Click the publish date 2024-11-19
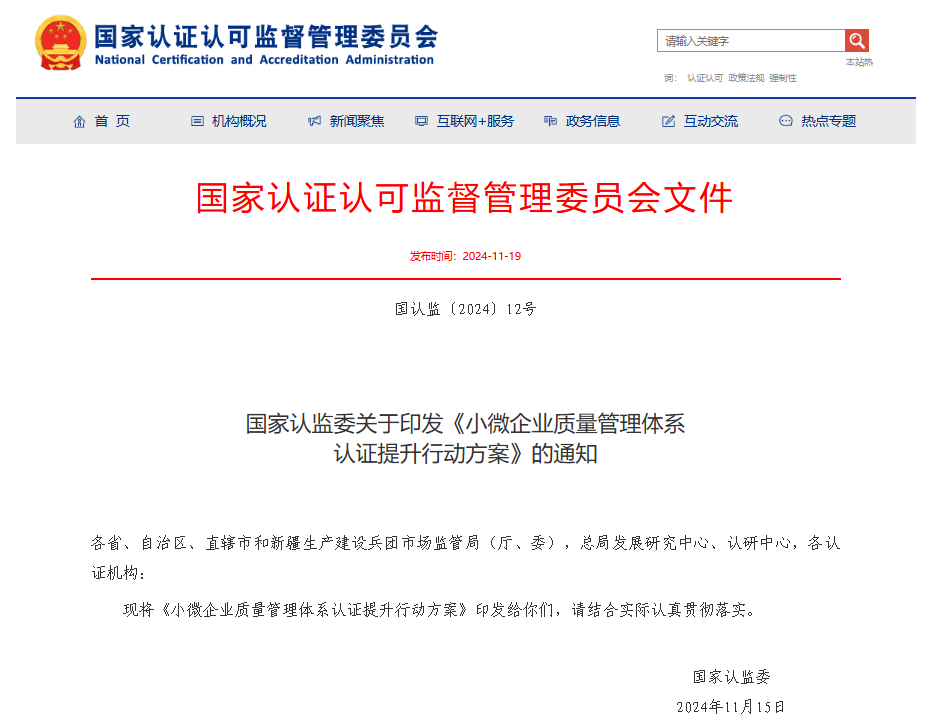 tap(491, 256)
